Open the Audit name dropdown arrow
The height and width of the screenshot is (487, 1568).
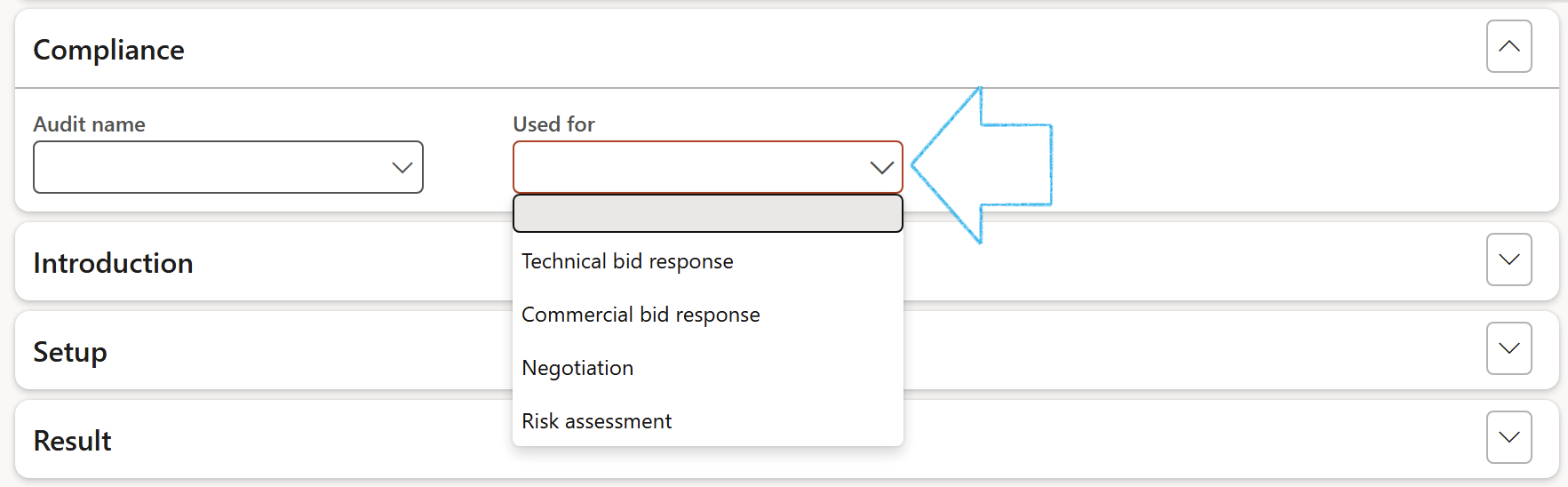pos(402,167)
